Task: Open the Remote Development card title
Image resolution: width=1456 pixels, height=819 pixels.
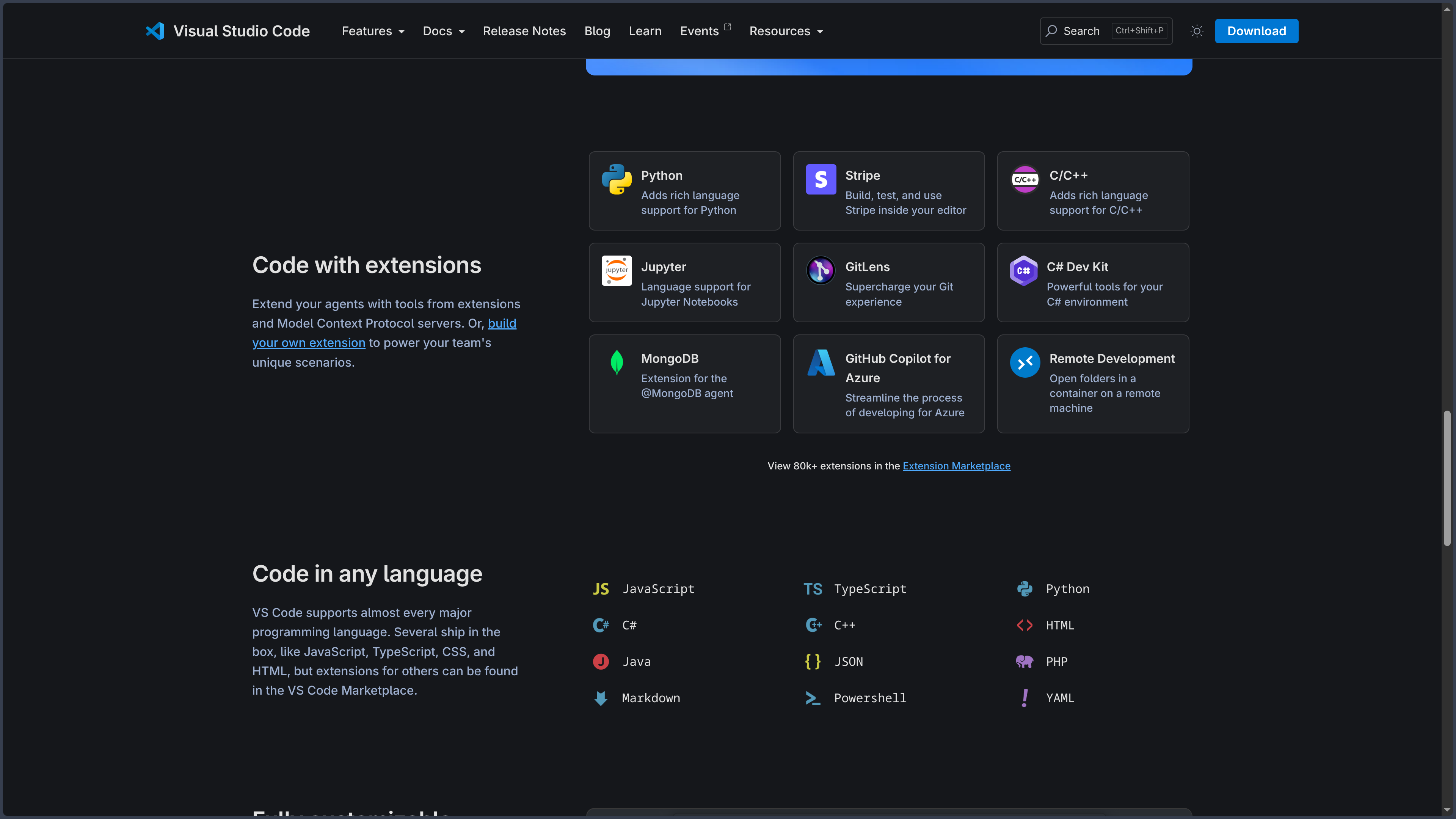Action: click(1112, 358)
